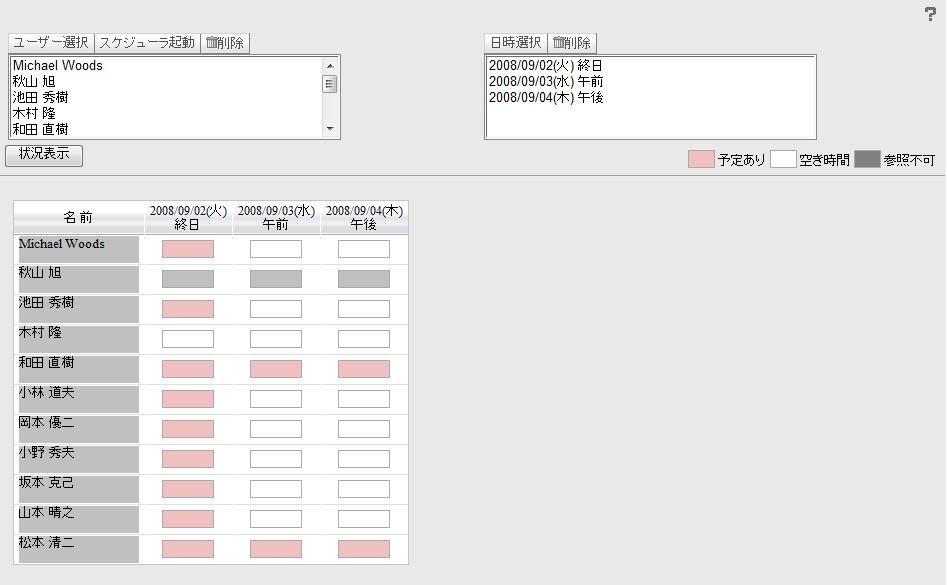
Task: Click the 名前 column header
Action: [78, 217]
